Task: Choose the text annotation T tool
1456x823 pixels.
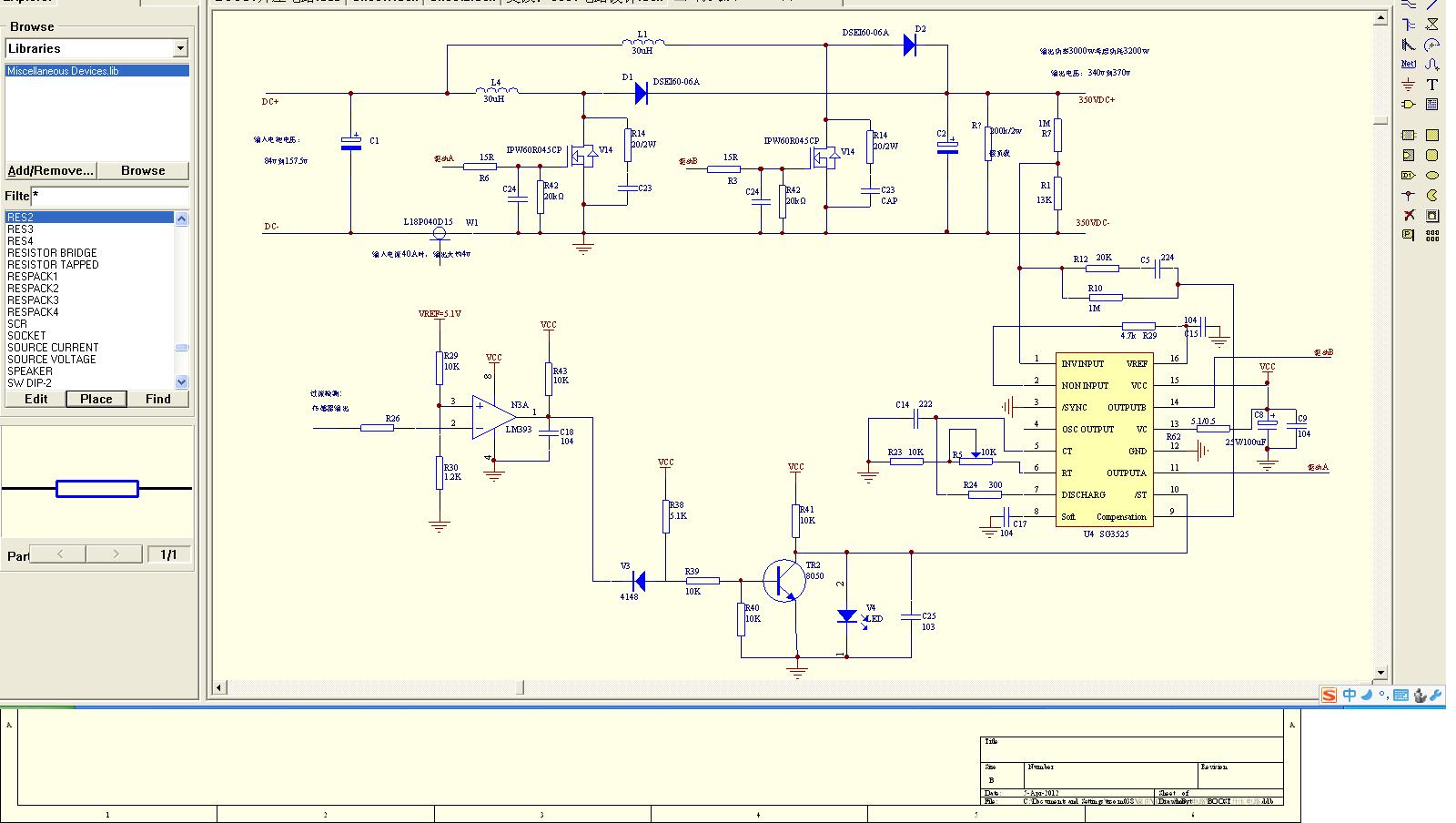Action: click(1431, 85)
